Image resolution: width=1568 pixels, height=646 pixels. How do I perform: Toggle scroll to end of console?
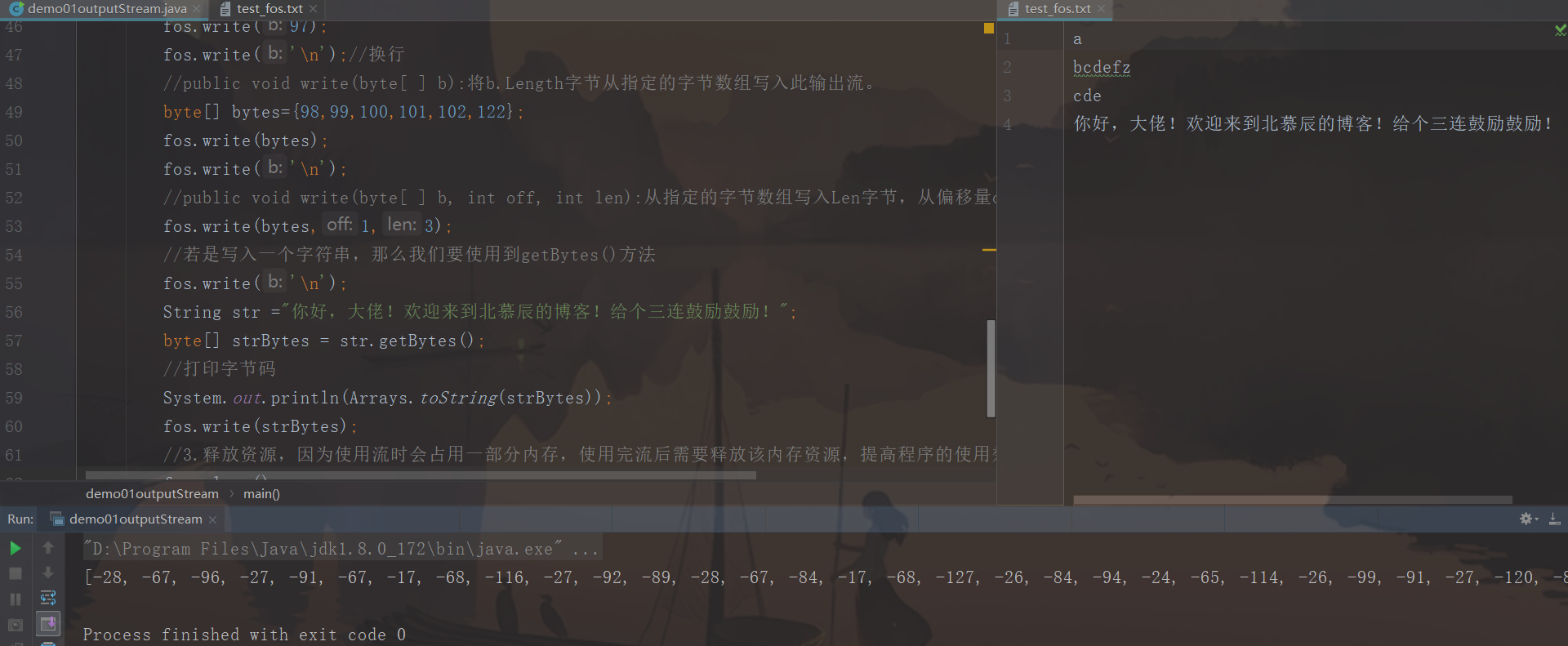(48, 624)
